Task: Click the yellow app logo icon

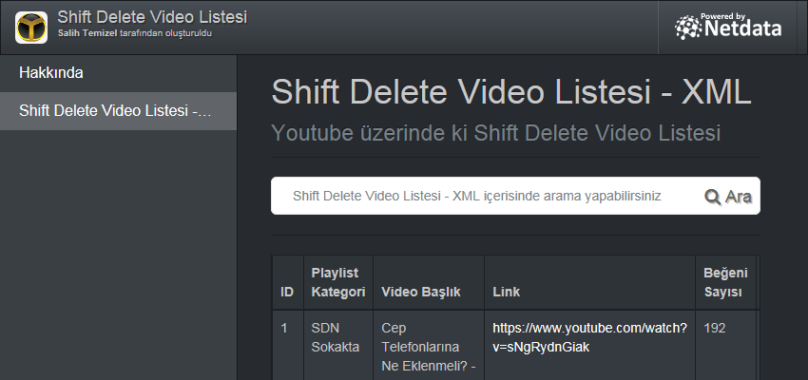Action: tap(31, 27)
